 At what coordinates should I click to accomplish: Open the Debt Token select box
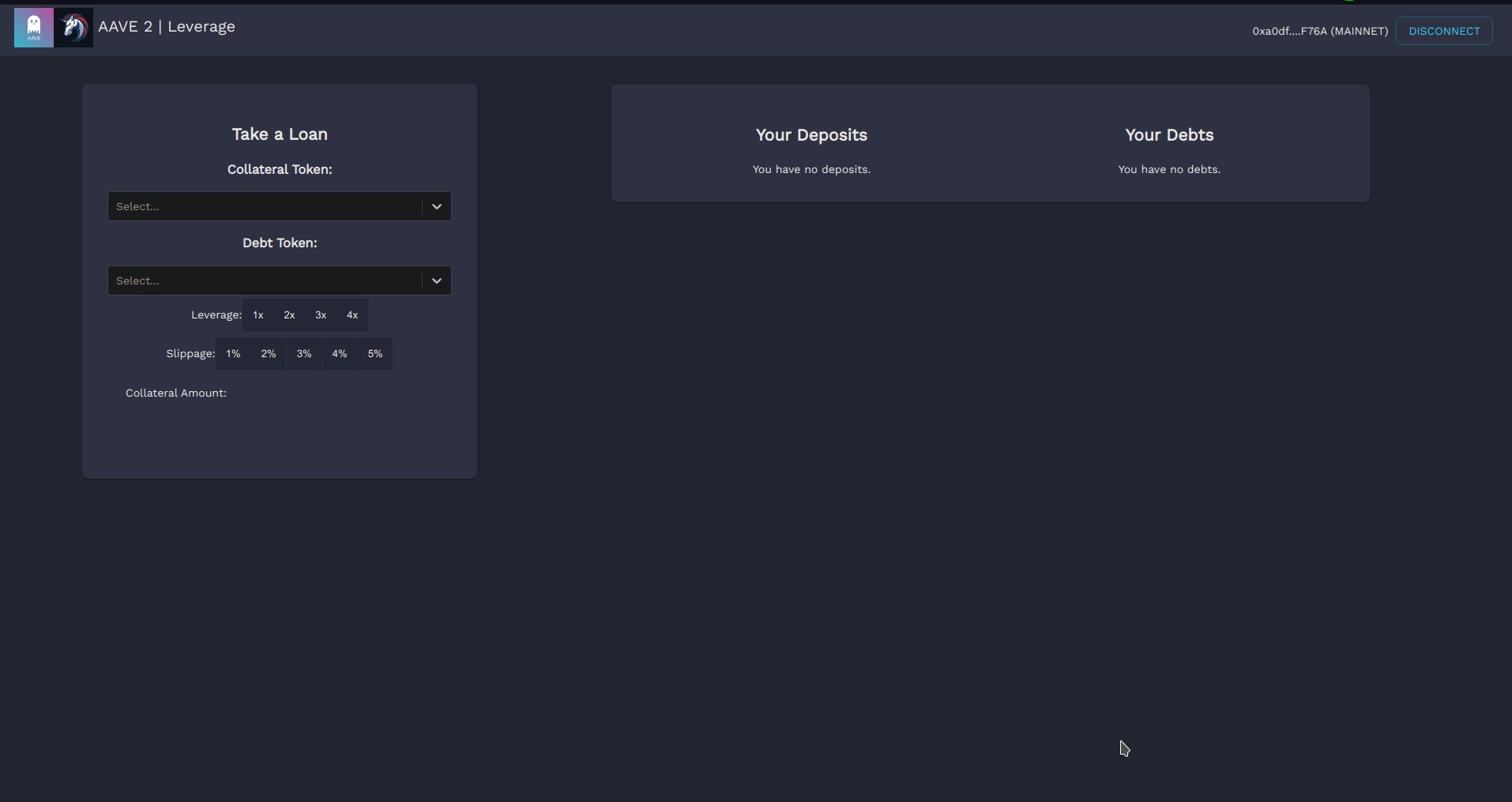pyautogui.click(x=280, y=281)
